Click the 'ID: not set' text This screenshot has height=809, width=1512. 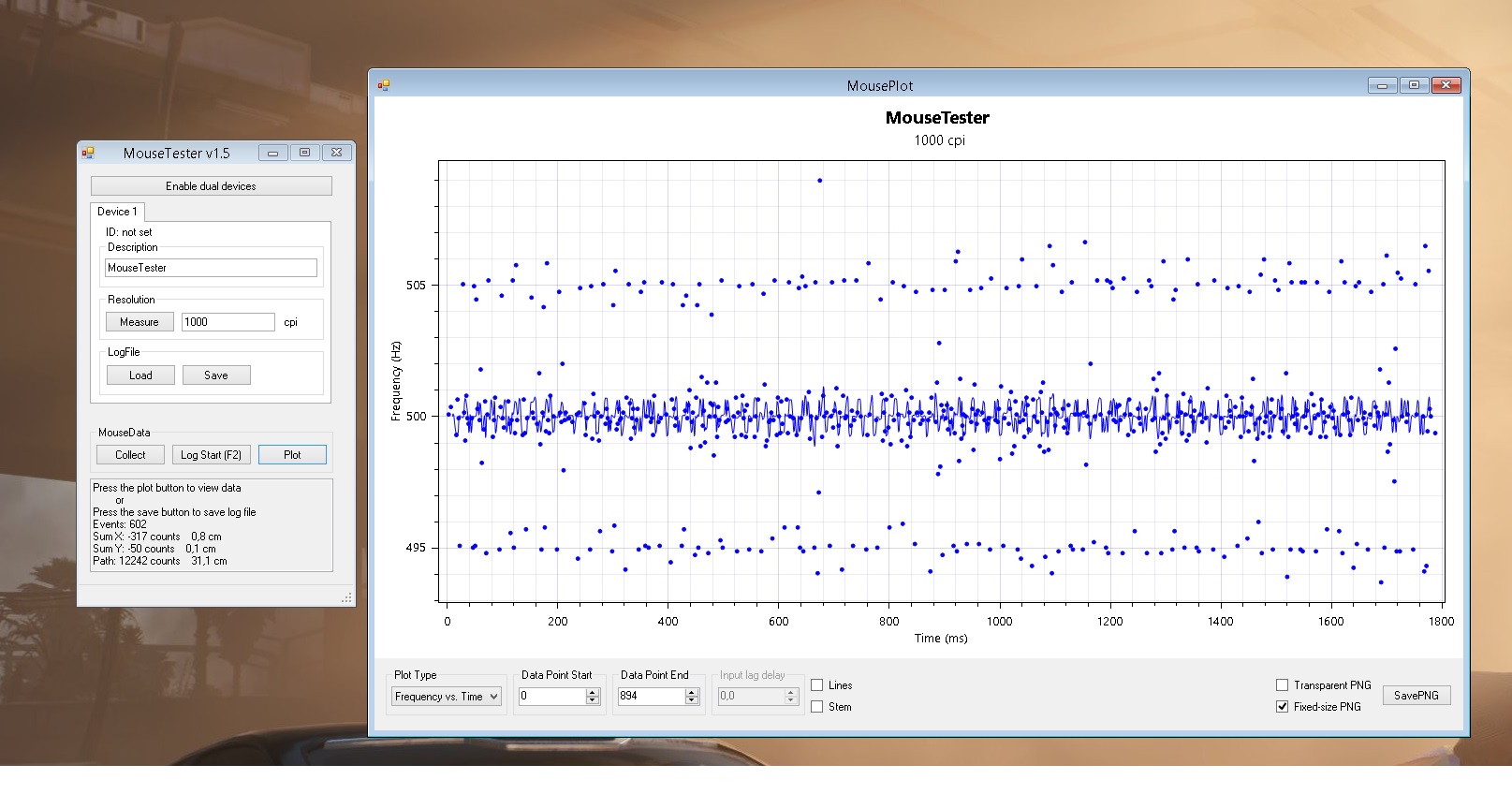point(128,232)
